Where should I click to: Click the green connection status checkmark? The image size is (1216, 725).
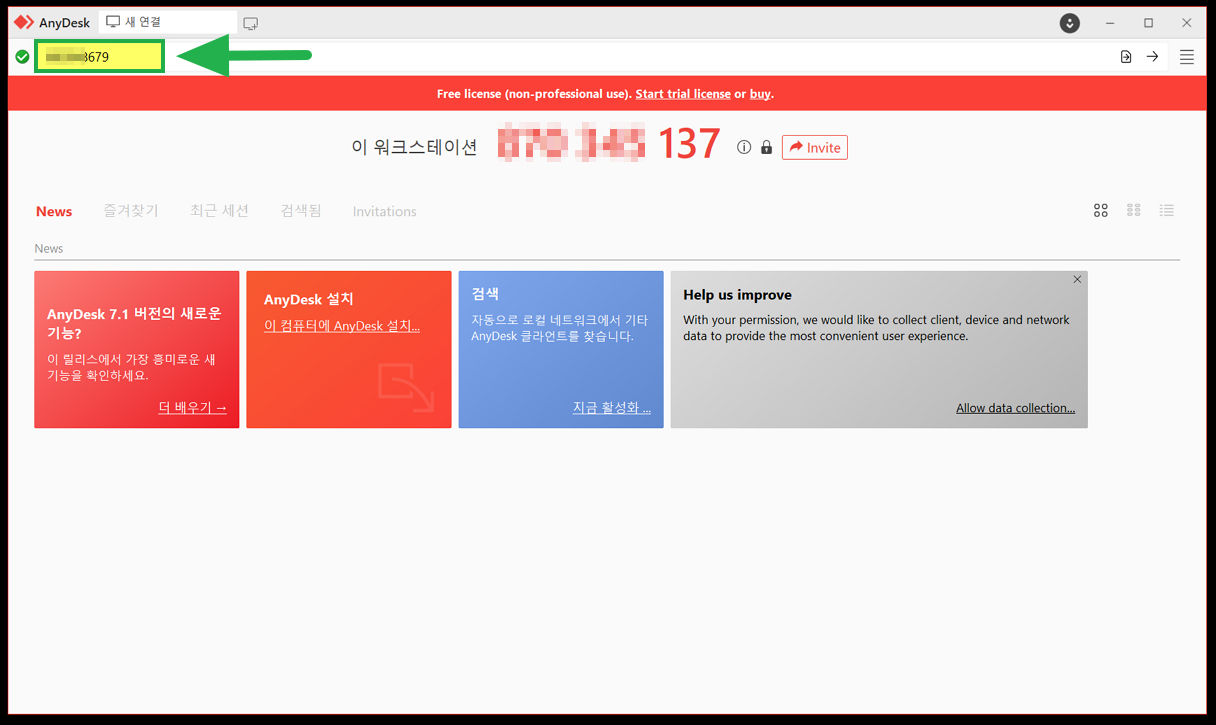(x=22, y=57)
